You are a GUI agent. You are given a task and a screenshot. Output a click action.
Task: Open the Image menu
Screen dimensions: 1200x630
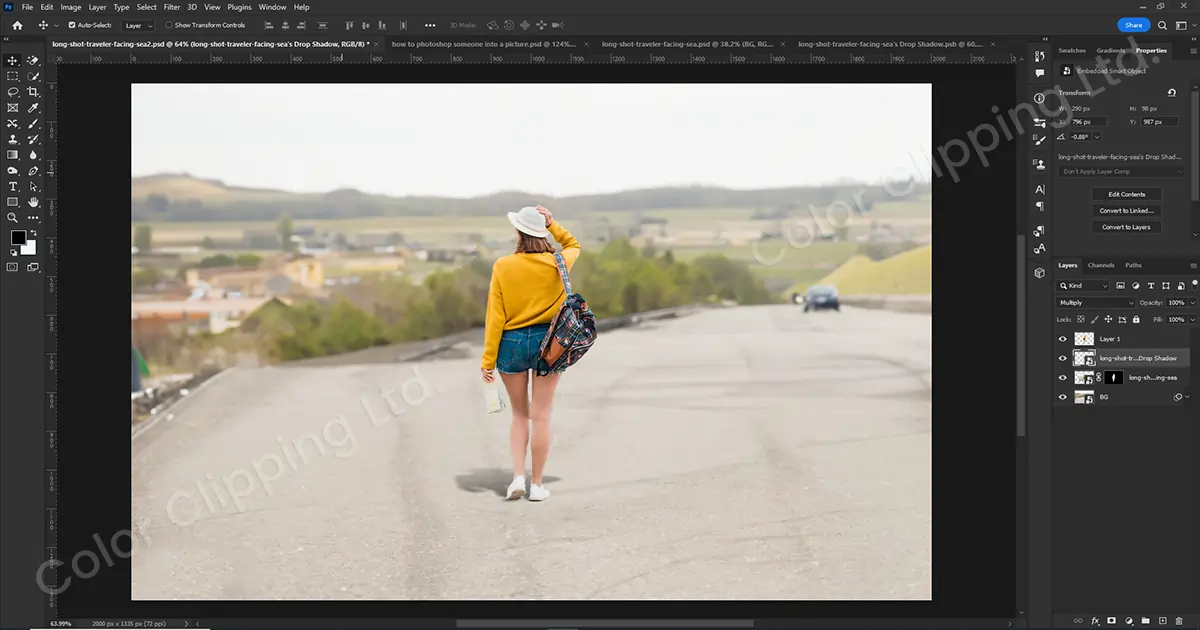[71, 7]
